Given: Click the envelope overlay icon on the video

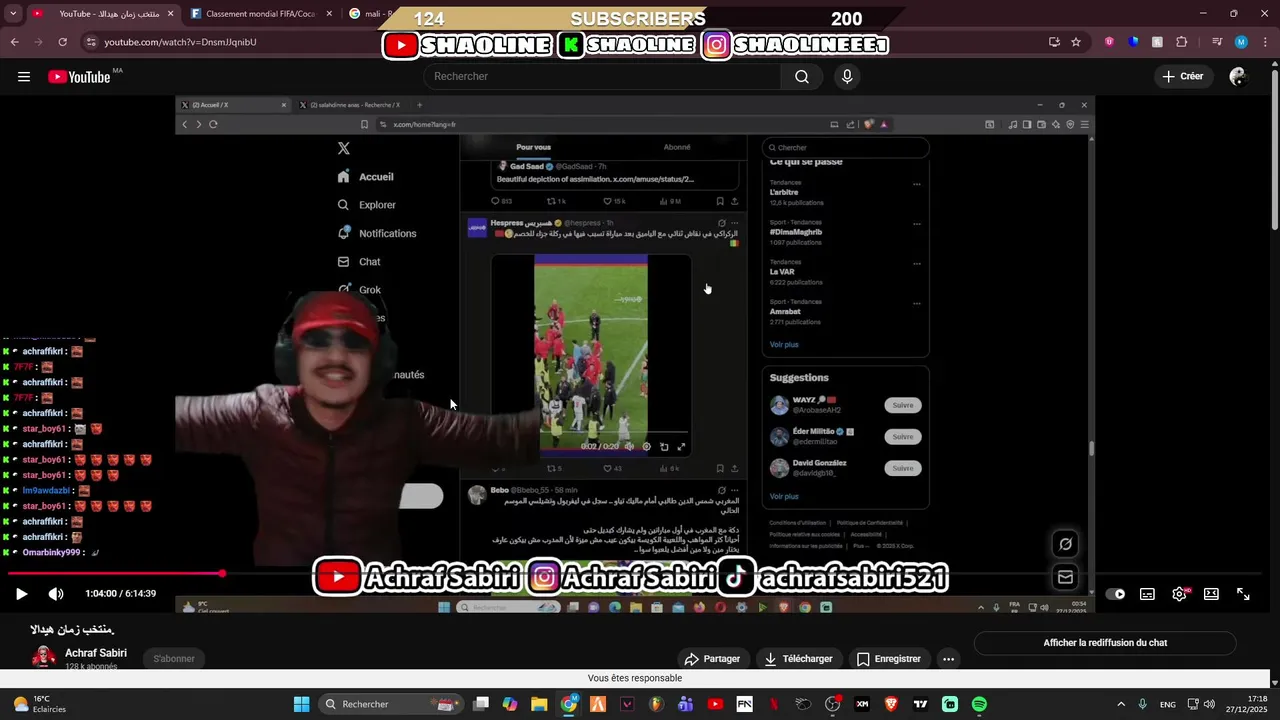Looking at the screenshot, I should pyautogui.click(x=1065, y=577).
